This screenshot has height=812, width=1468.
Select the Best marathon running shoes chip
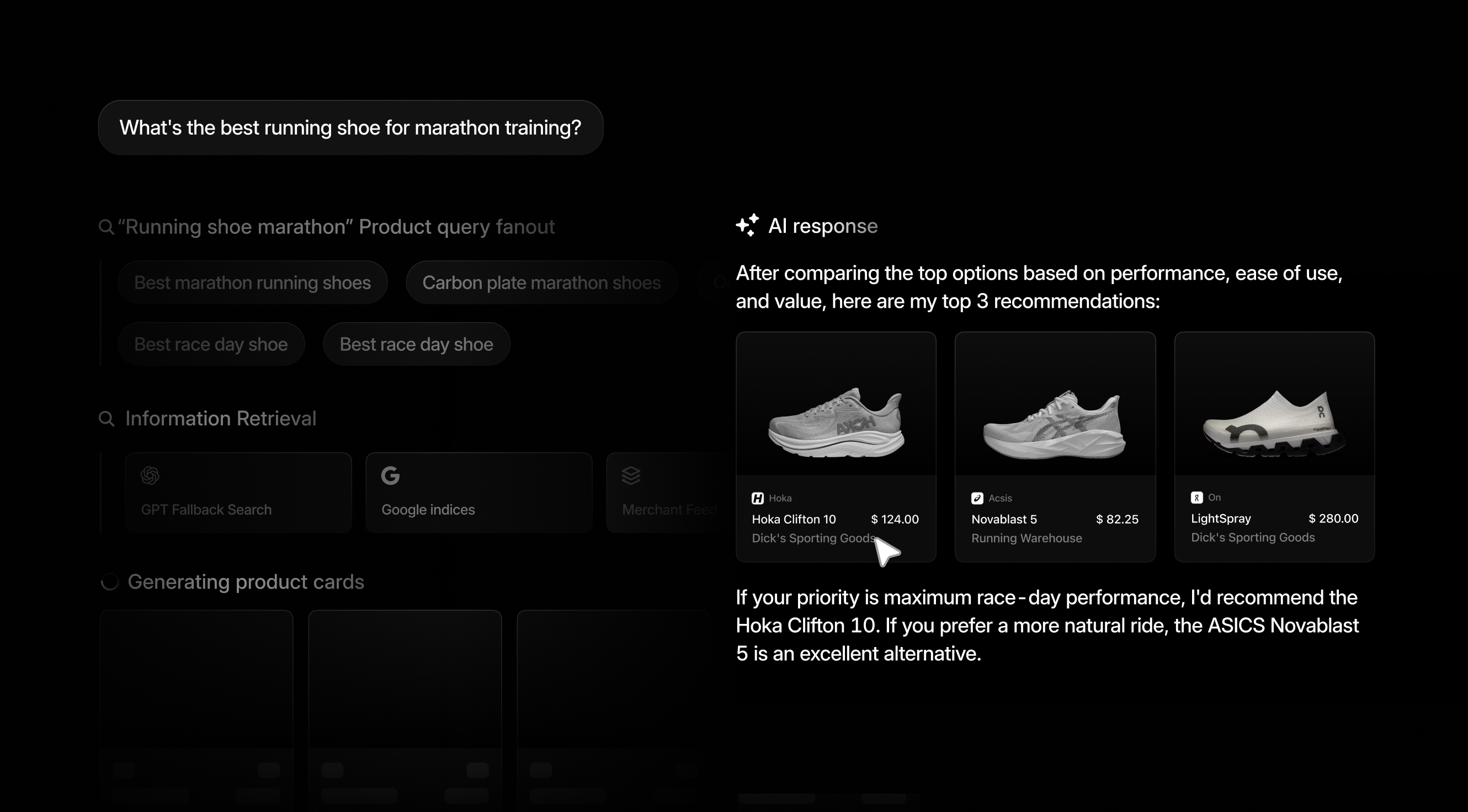click(x=252, y=282)
